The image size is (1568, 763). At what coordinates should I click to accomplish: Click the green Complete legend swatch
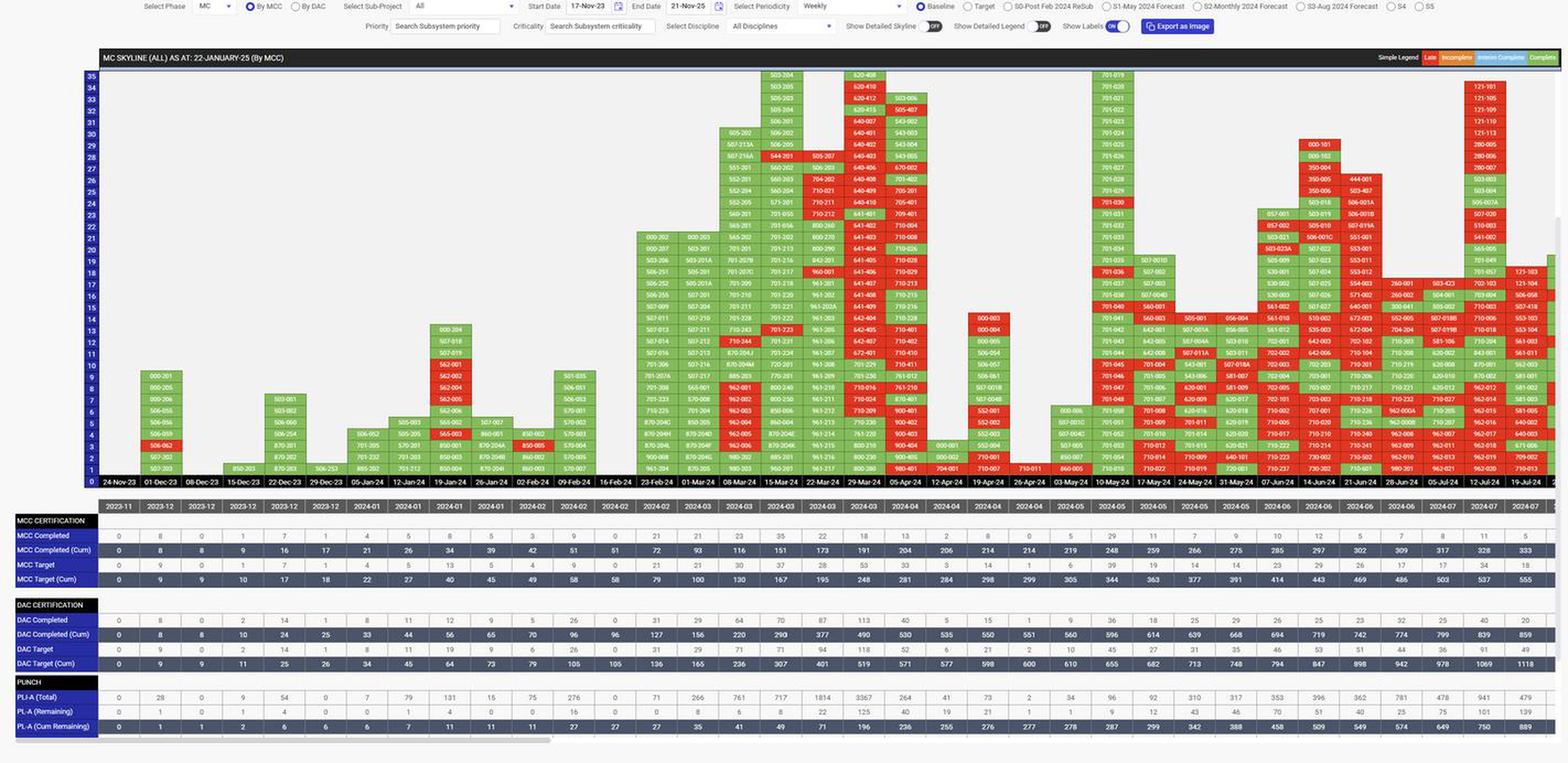point(1542,57)
